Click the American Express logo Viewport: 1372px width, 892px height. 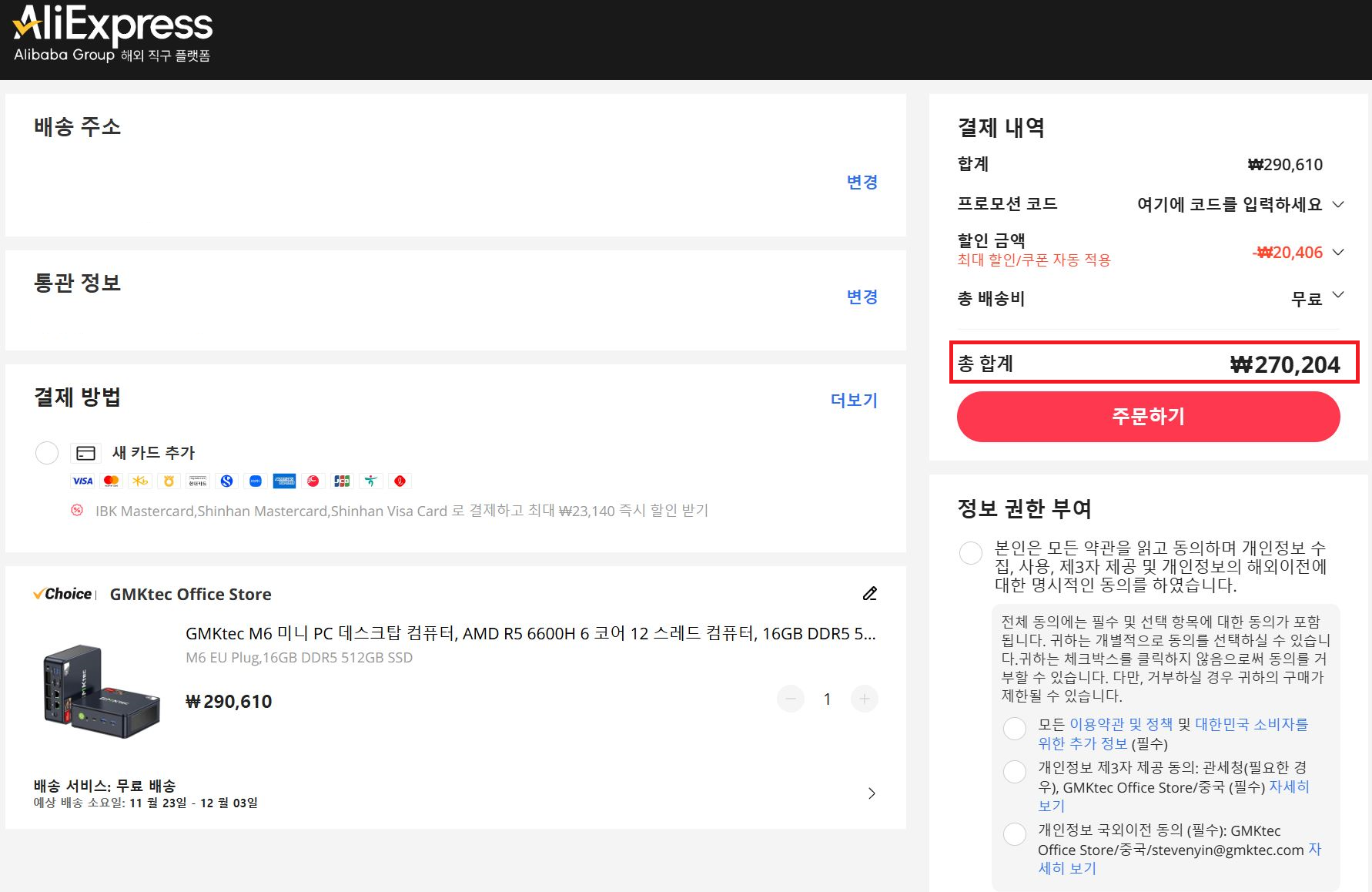point(284,481)
